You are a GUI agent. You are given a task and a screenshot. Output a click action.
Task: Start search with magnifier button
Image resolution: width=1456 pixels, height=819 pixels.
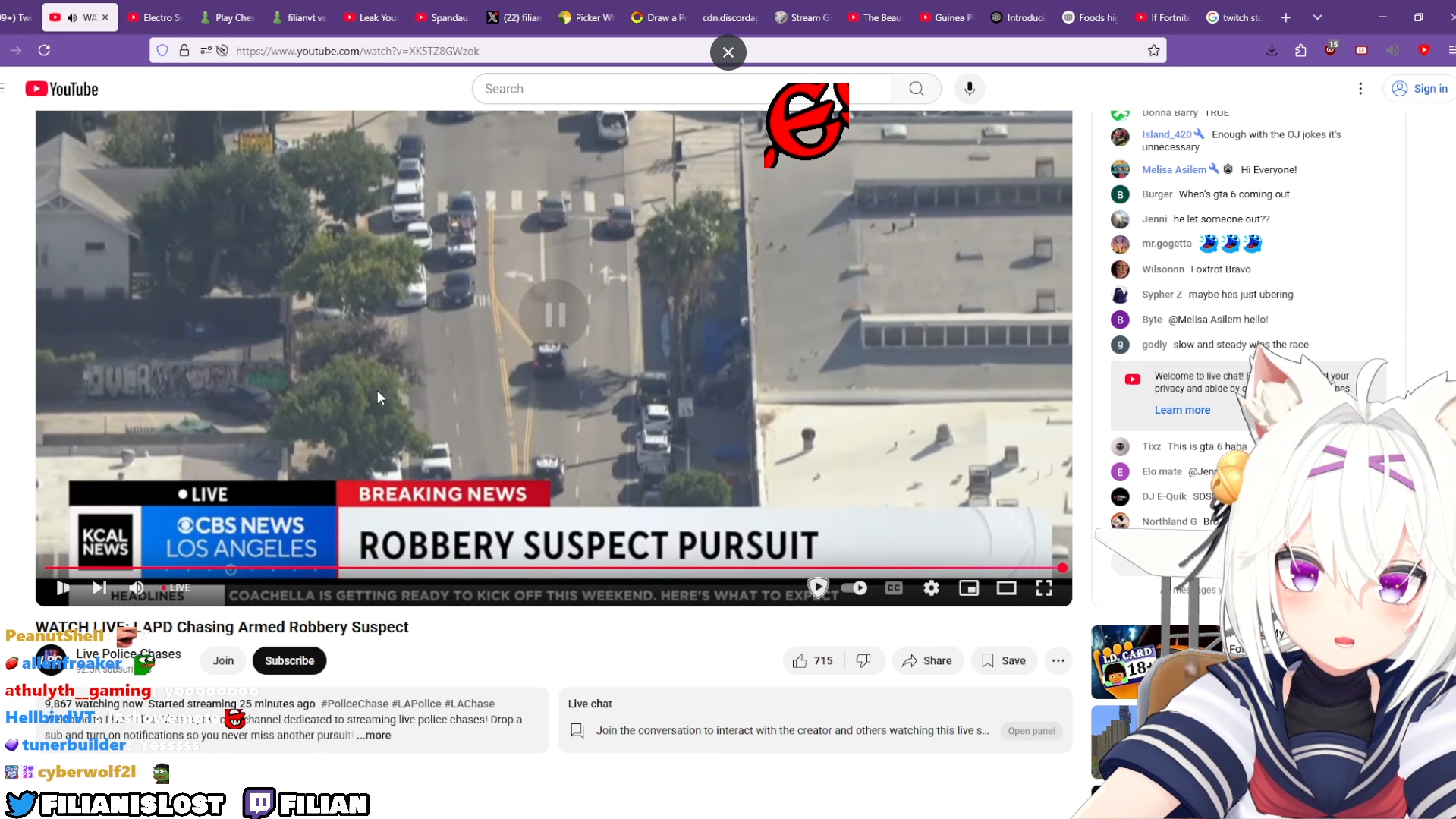point(917,89)
